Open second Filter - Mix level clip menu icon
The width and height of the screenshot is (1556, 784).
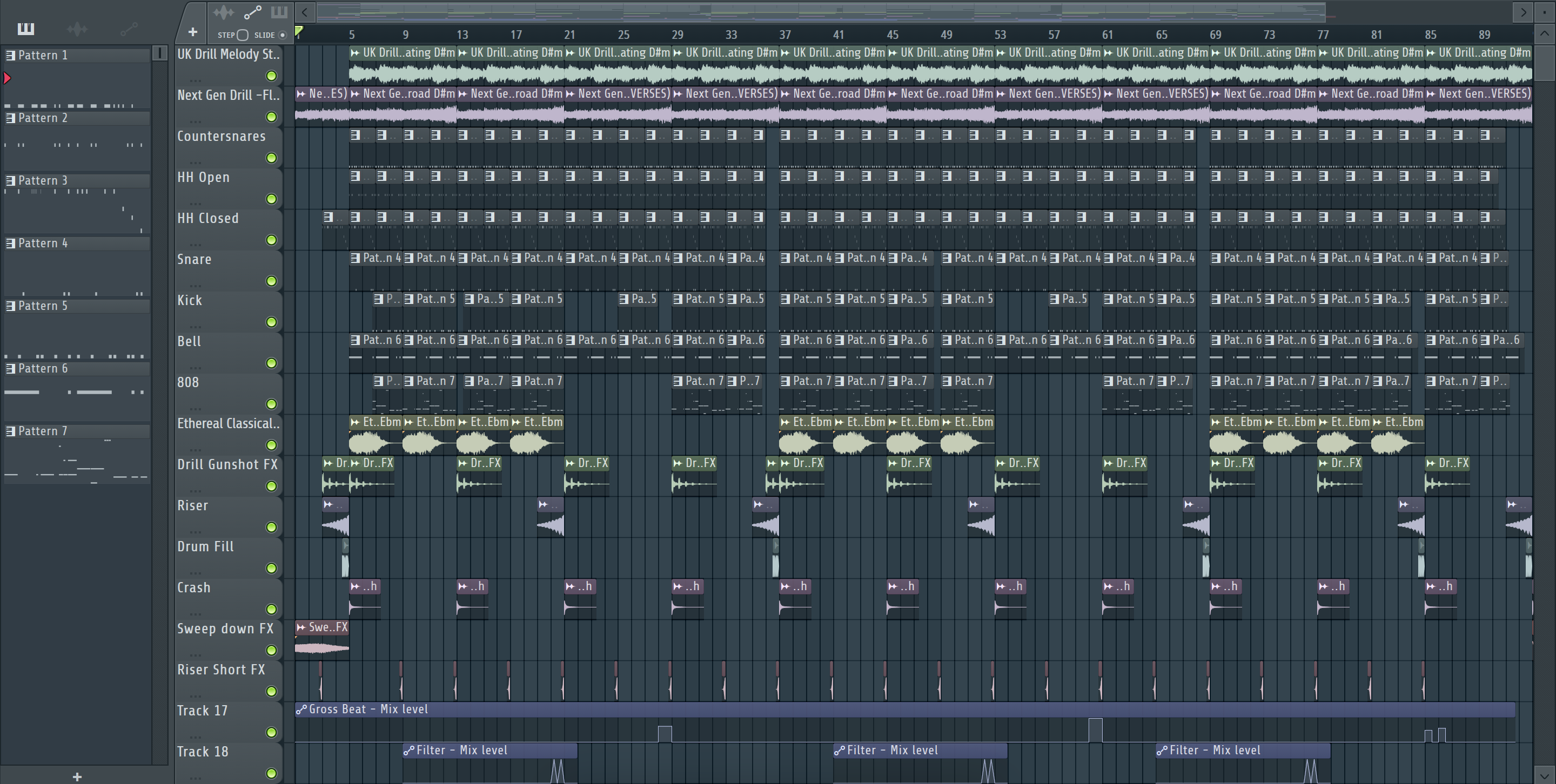tap(839, 751)
